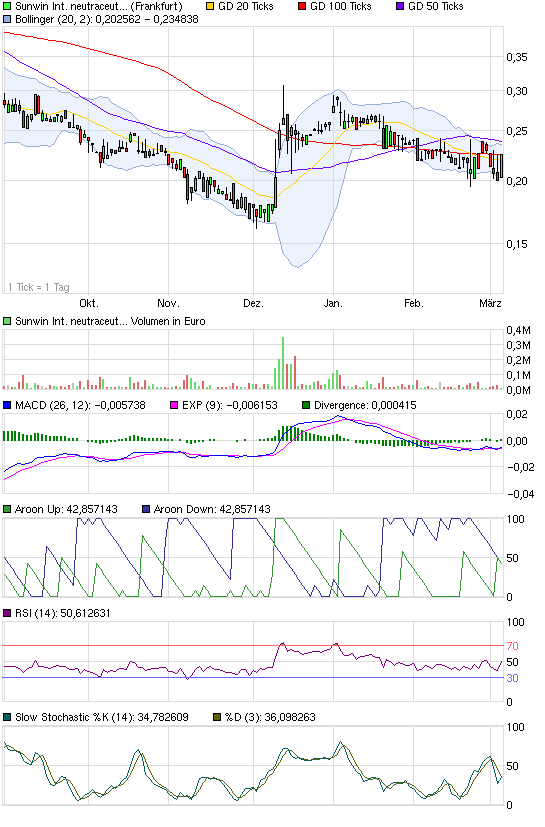The height and width of the screenshot is (827, 545).
Task: Click the März axis label
Action: point(490,303)
